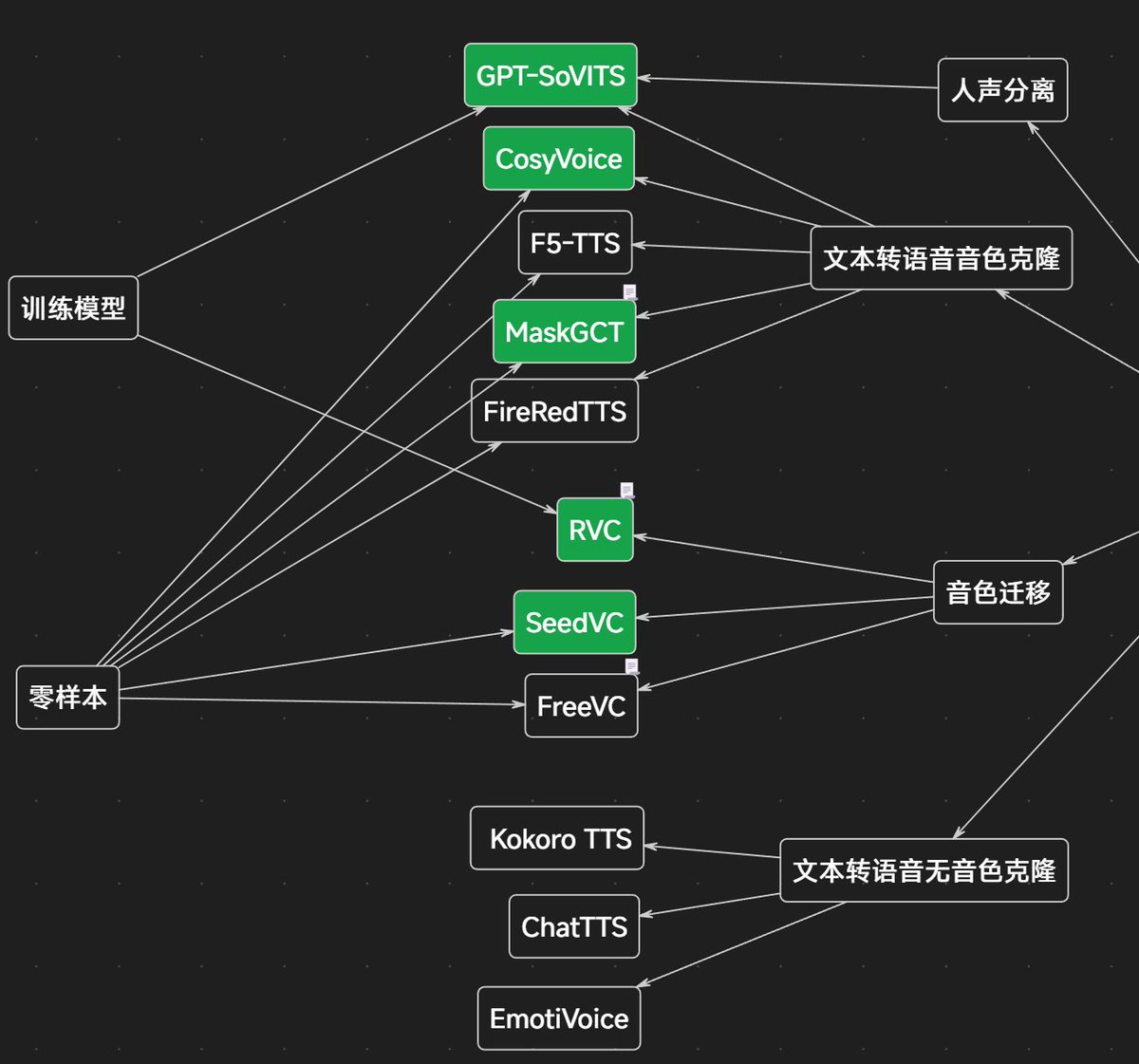Open the note icon above RVC node
The image size is (1139, 1064).
[626, 490]
